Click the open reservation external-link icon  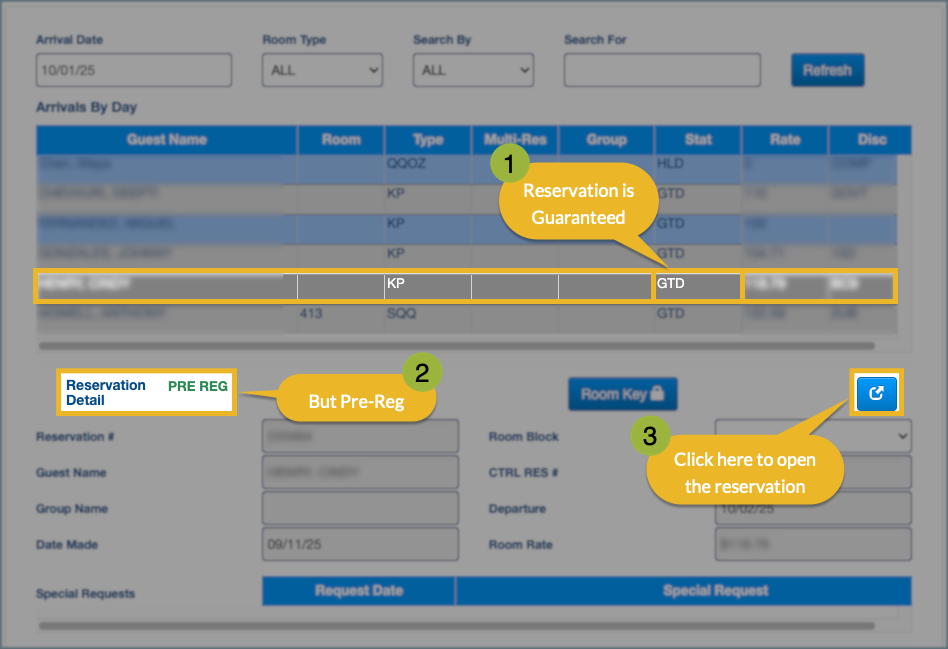pos(876,393)
